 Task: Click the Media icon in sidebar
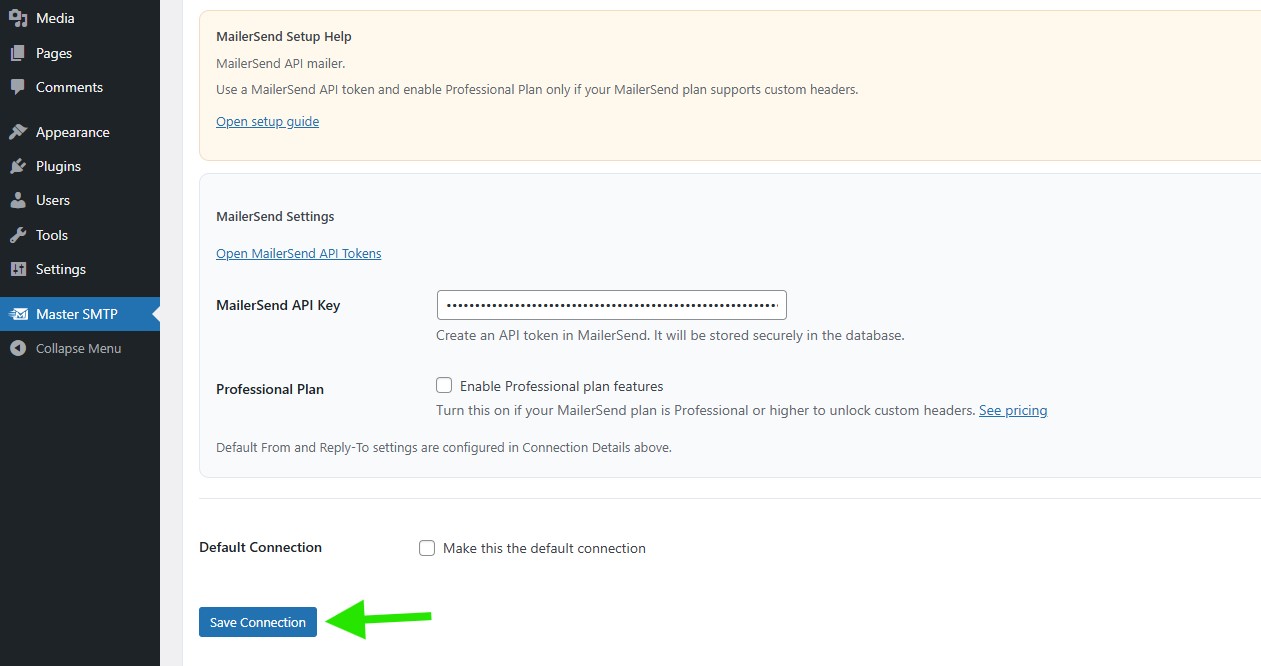pos(18,18)
